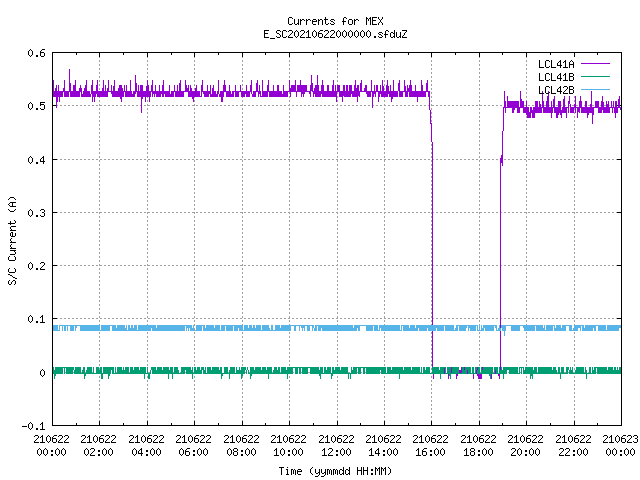Image resolution: width=640 pixels, height=480 pixels.
Task: Click the y-axis tick value 0.2
Action: click(36, 266)
